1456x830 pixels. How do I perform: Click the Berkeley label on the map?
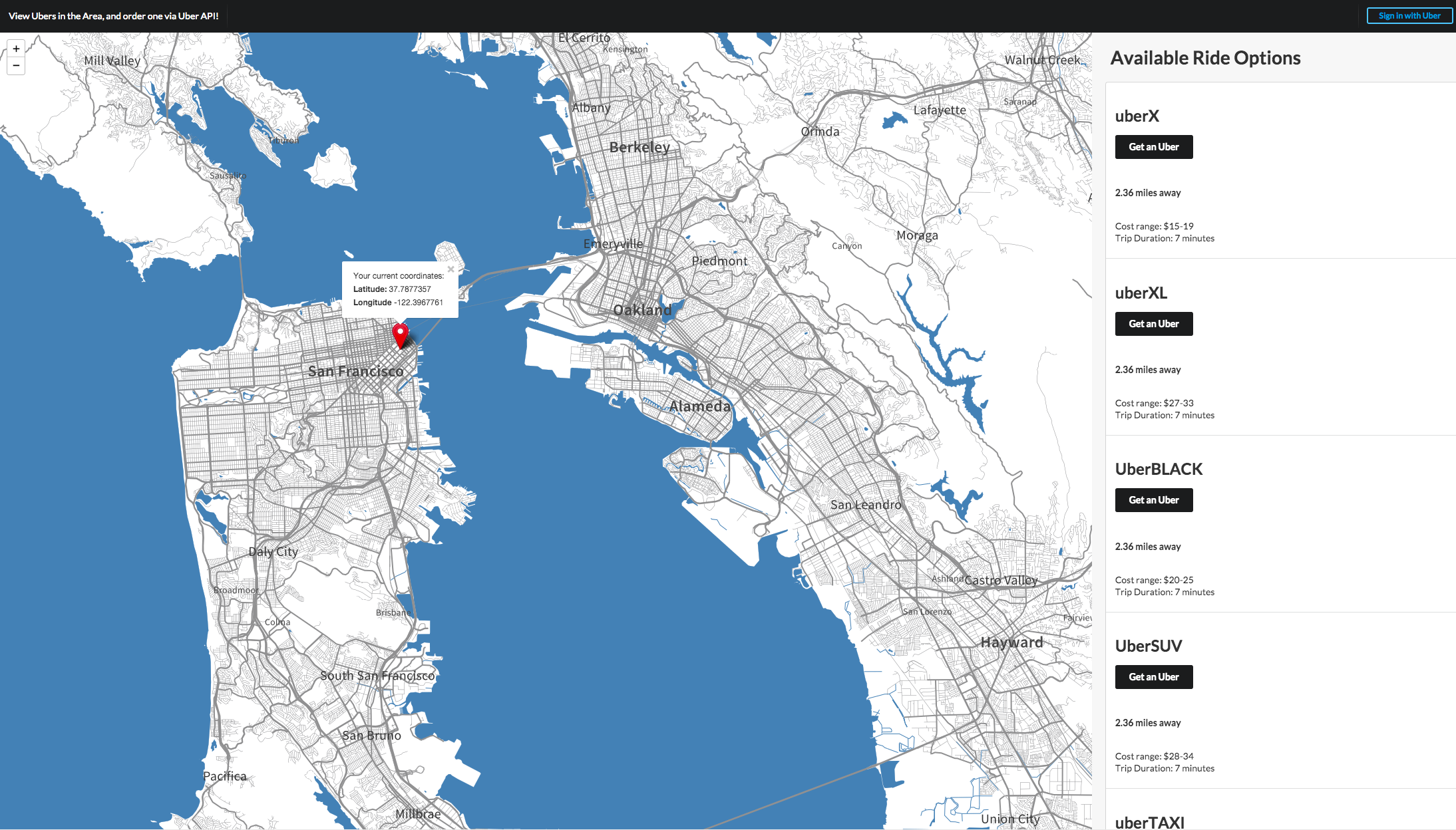[x=639, y=147]
